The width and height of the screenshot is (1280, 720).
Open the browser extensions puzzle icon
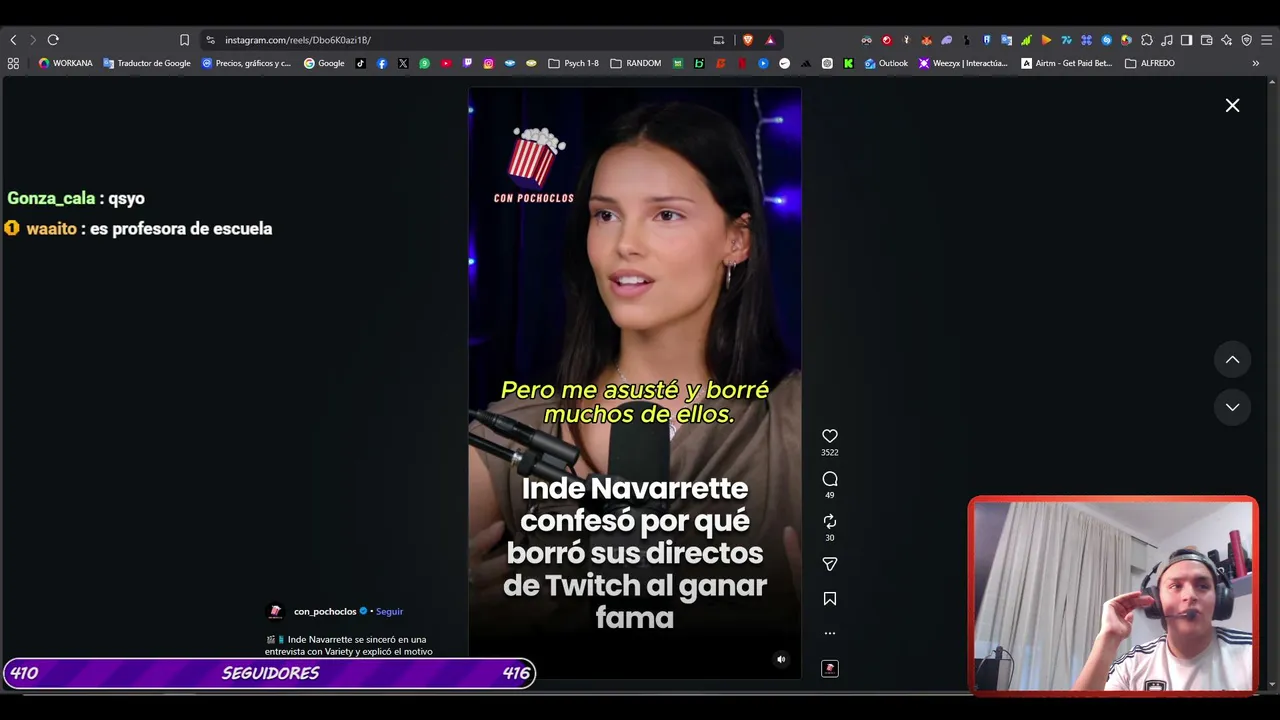point(1146,40)
